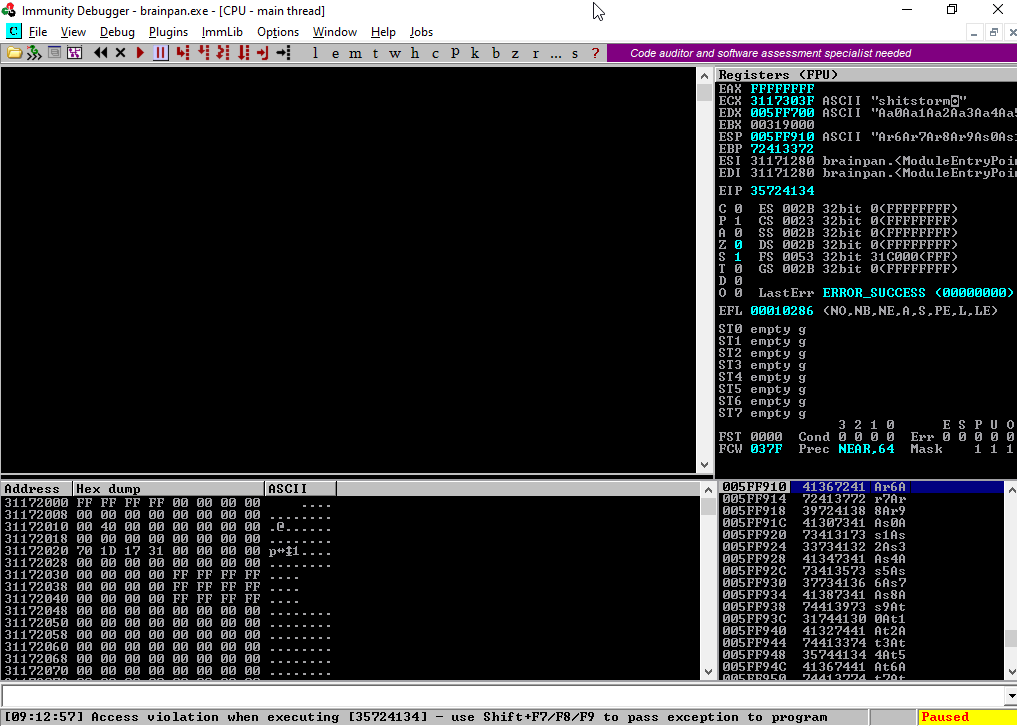Viewport: 1017px width, 726px height.
Task: Open the red question mark help icon
Action: tap(596, 53)
